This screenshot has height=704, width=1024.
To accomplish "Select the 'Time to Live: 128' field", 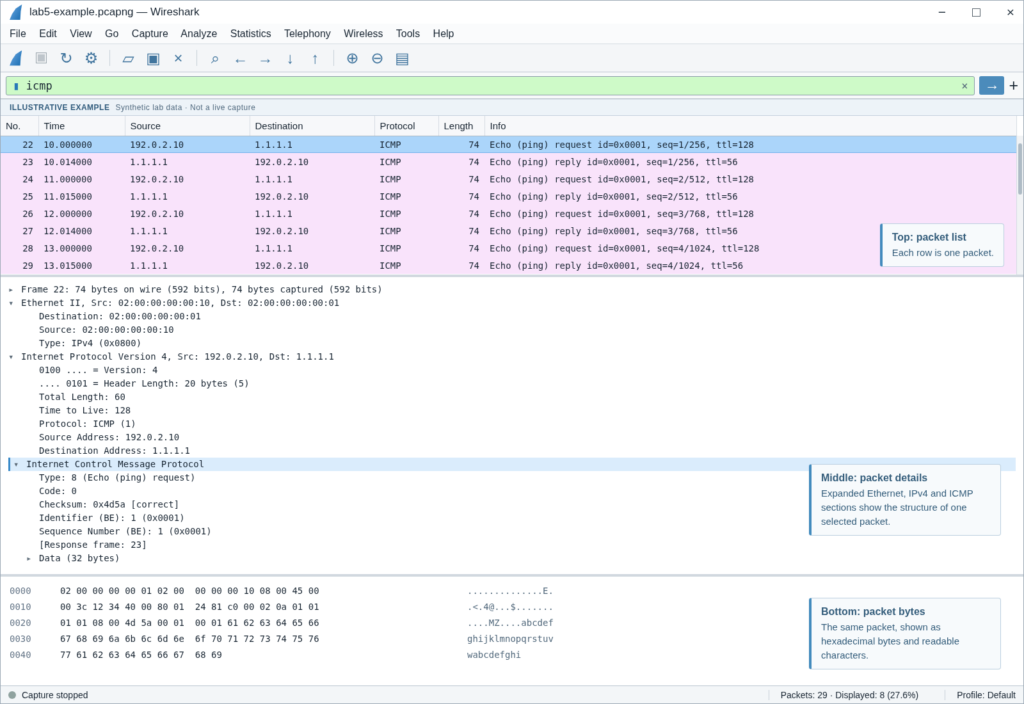I will [84, 411].
